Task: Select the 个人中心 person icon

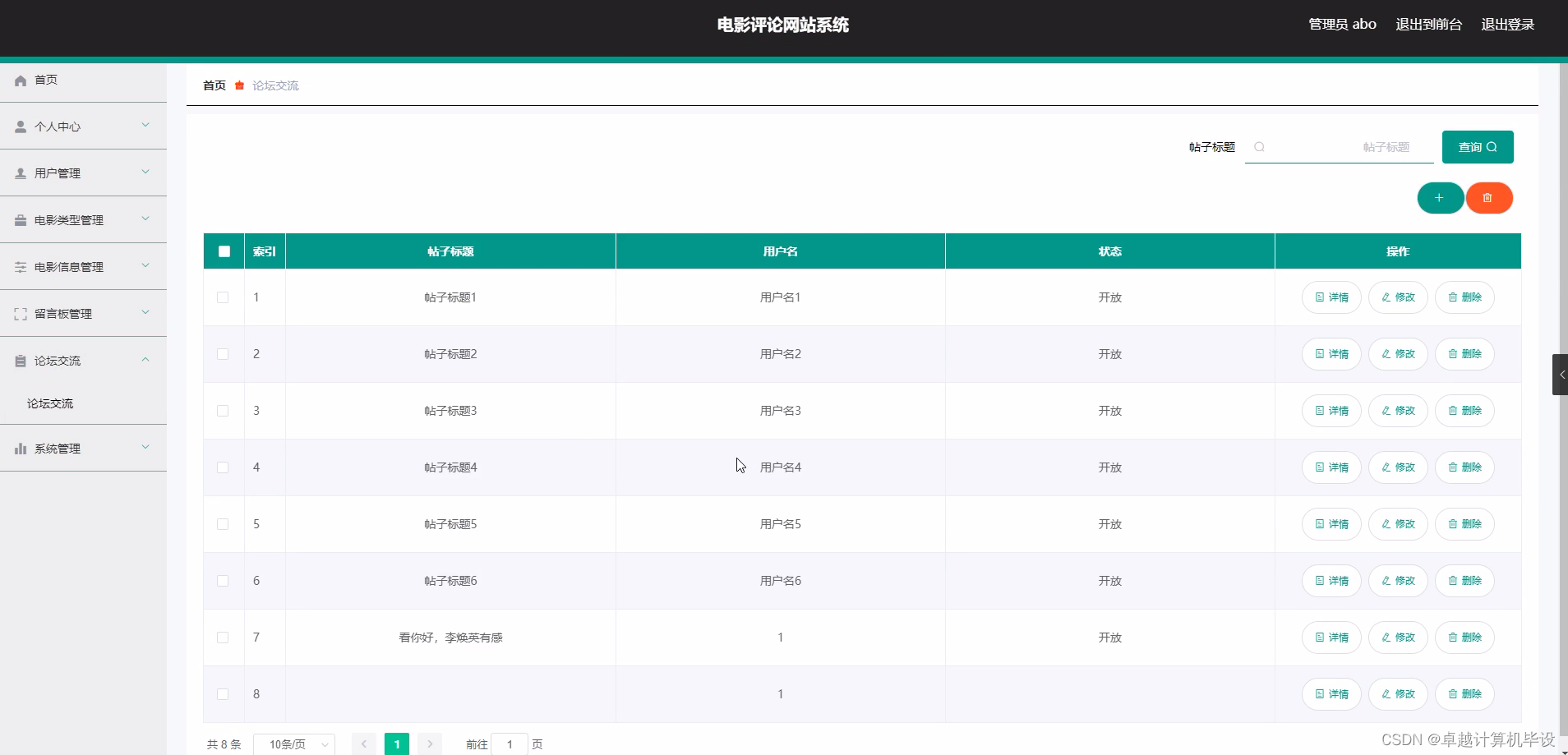Action: (20, 127)
